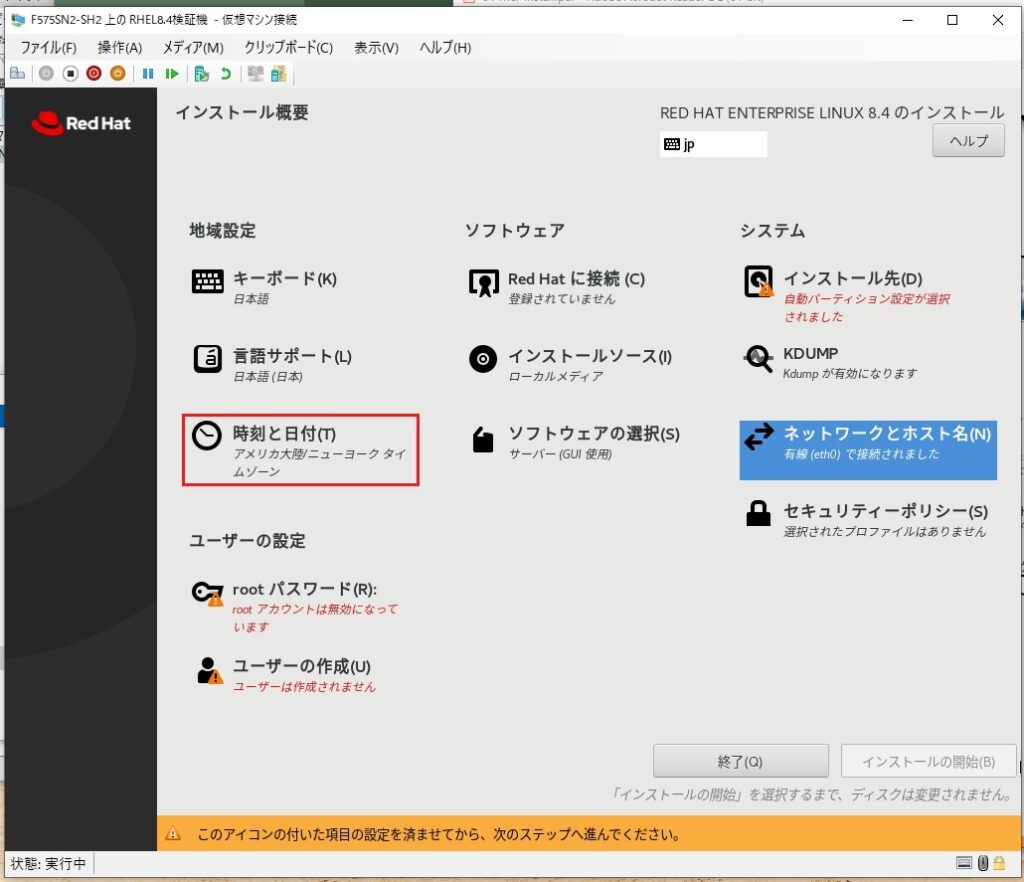
Task: Open ソフトウェアの選択(S)
Action: point(574,442)
